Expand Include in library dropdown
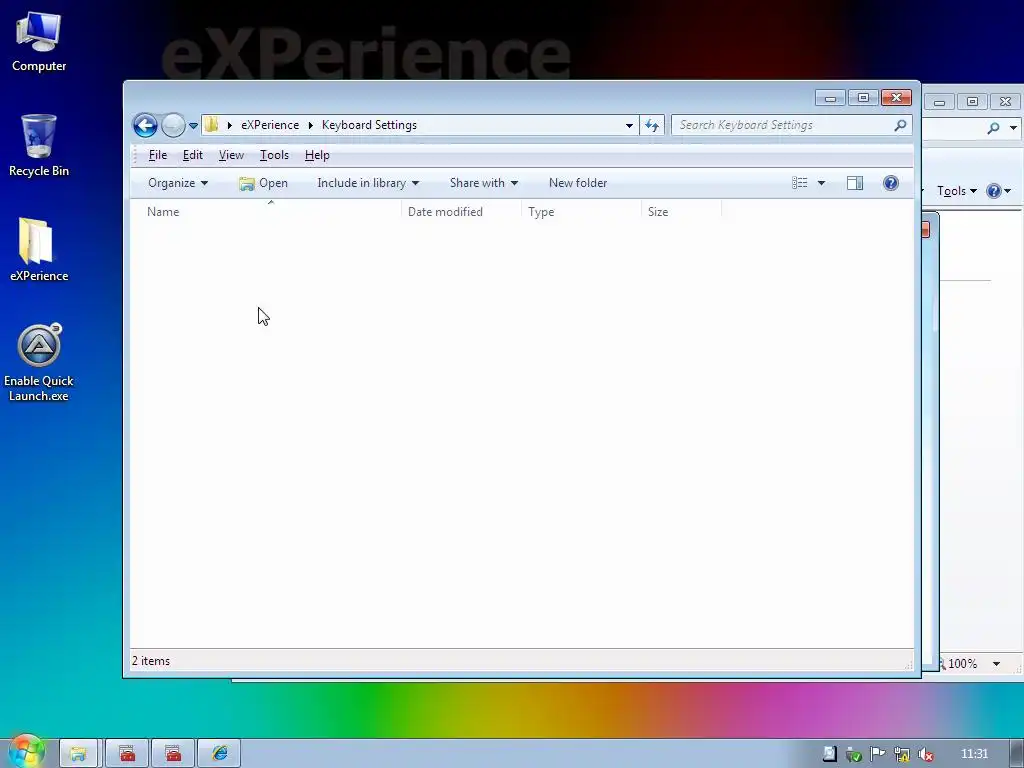Image resolution: width=1024 pixels, height=768 pixels. click(x=368, y=183)
